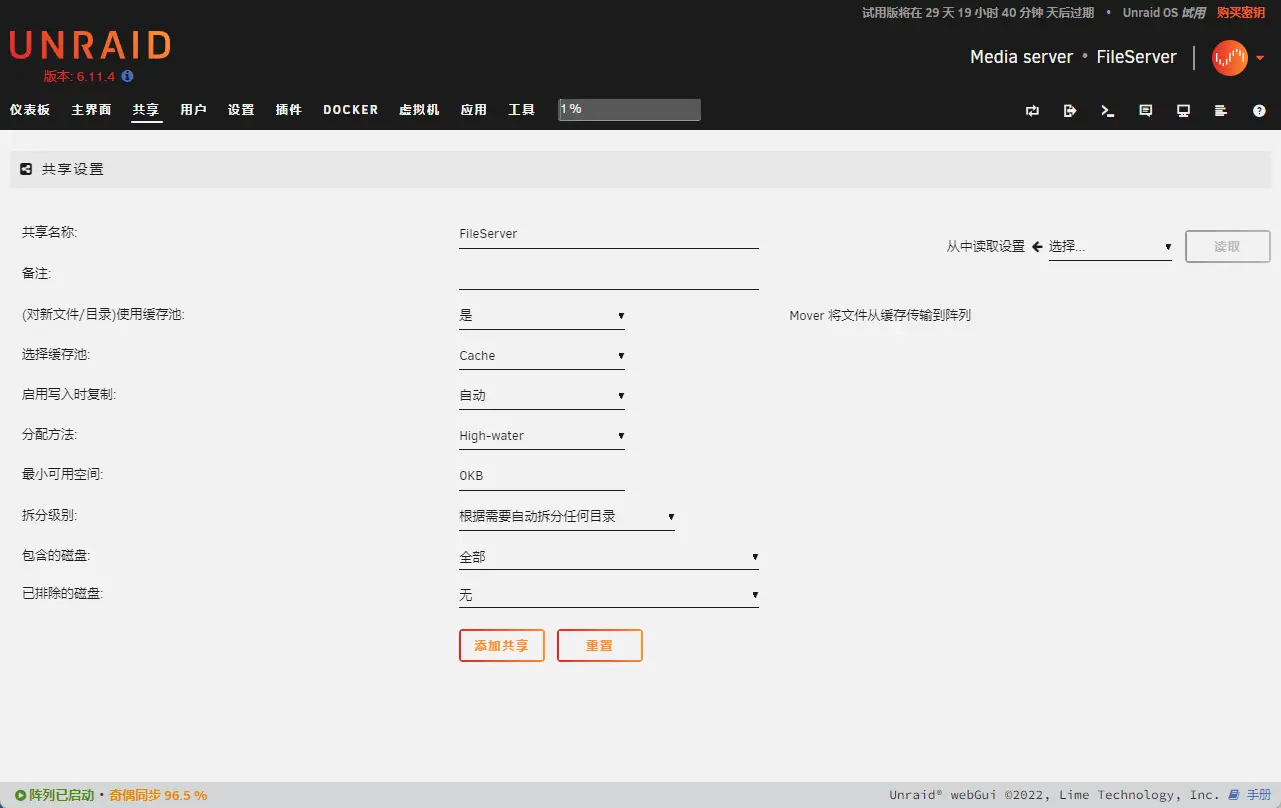Expand the 选择缓存池 Cache dropdown
This screenshot has width=1281, height=808.
(541, 356)
